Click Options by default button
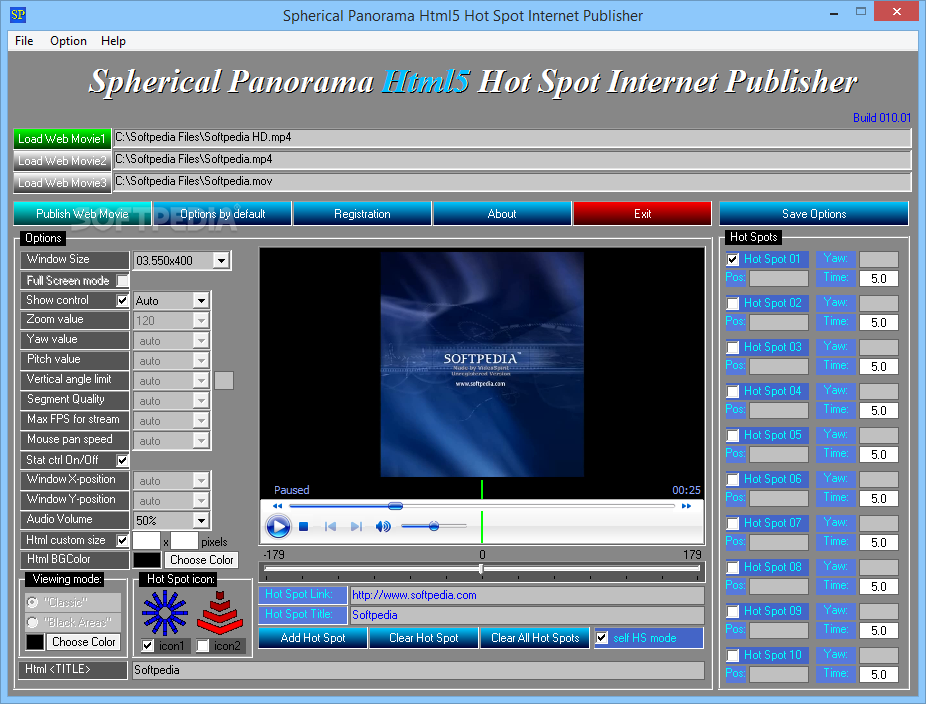The height and width of the screenshot is (704, 926). click(x=223, y=214)
